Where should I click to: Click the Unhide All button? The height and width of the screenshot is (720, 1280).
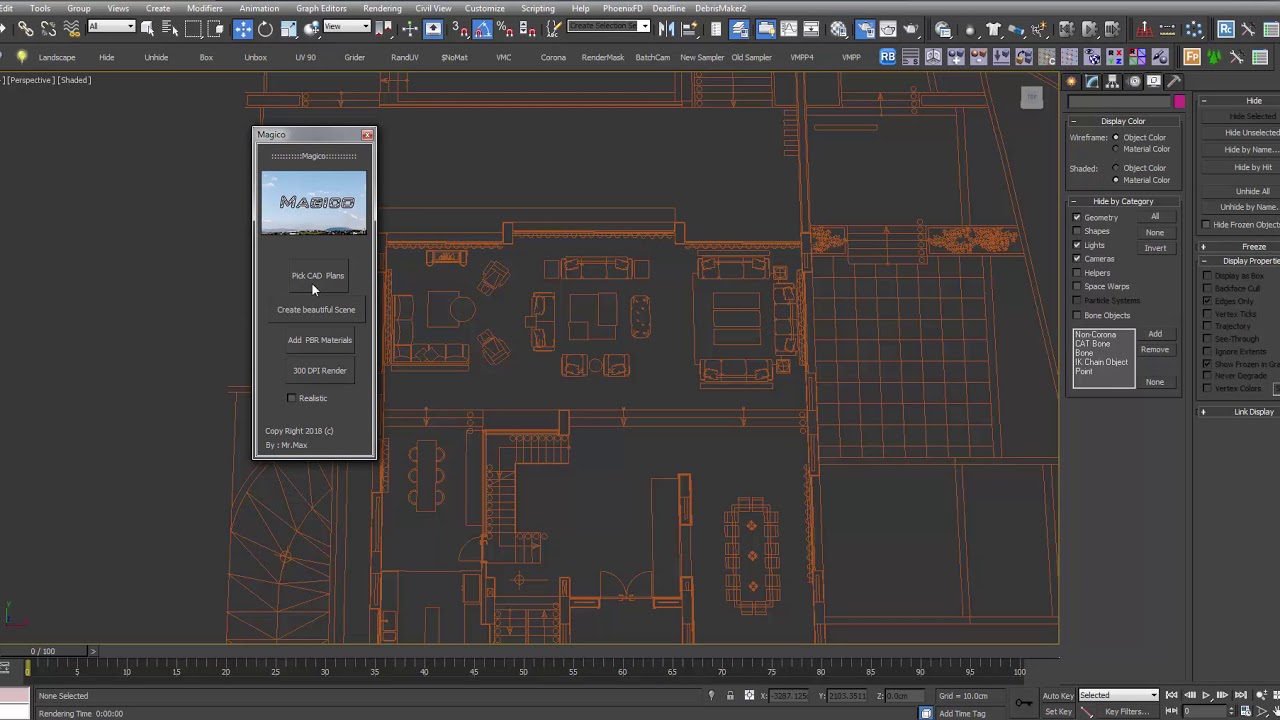pos(1252,191)
